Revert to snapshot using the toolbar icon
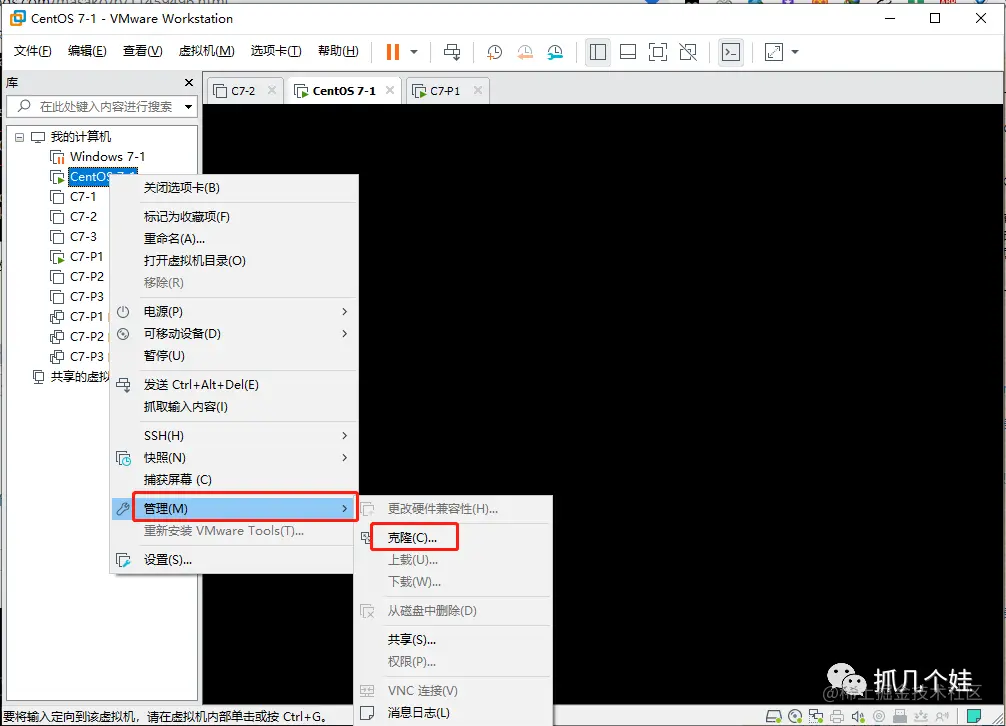 [x=525, y=53]
